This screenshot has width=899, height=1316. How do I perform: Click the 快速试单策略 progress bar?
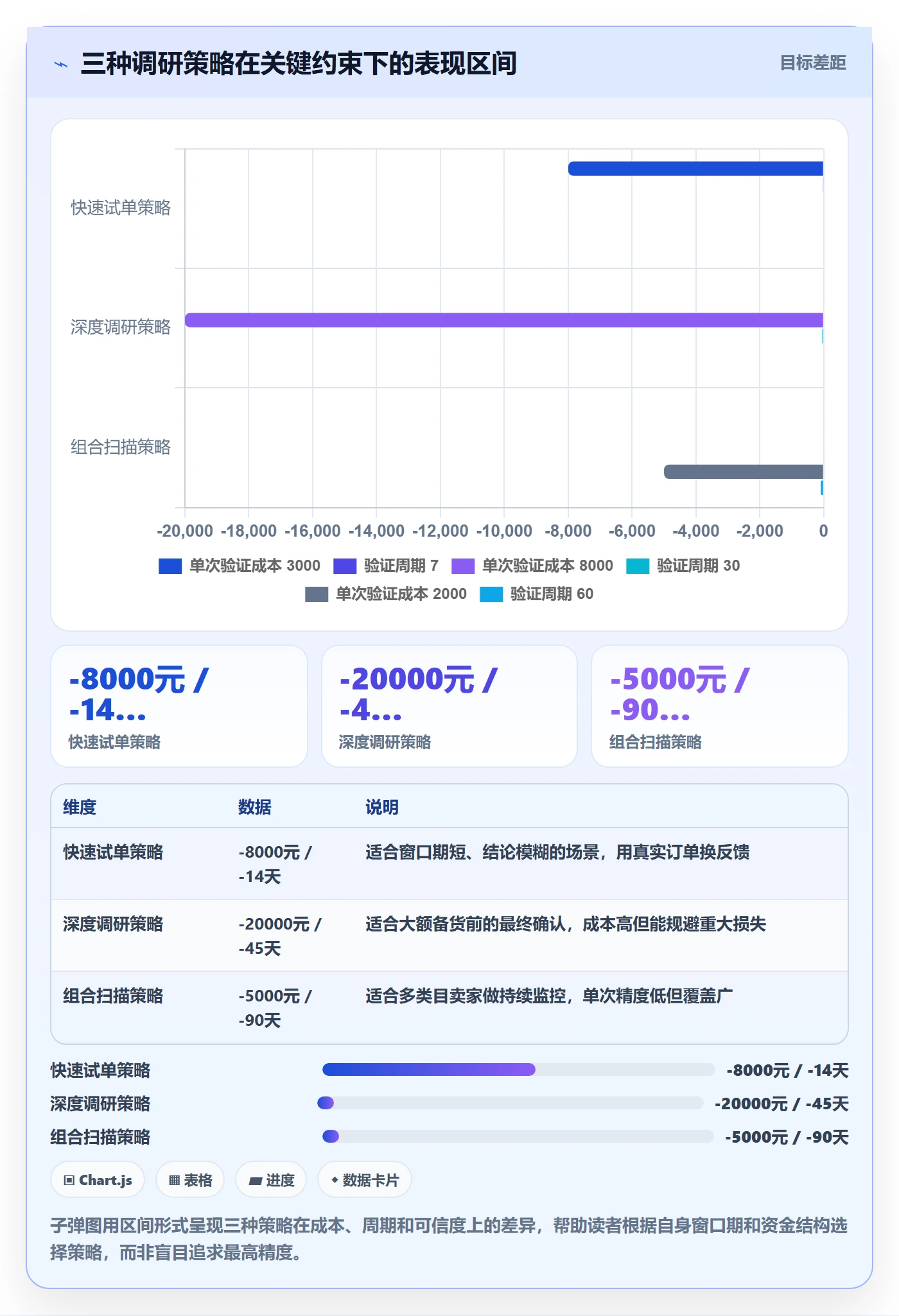coord(518,1069)
